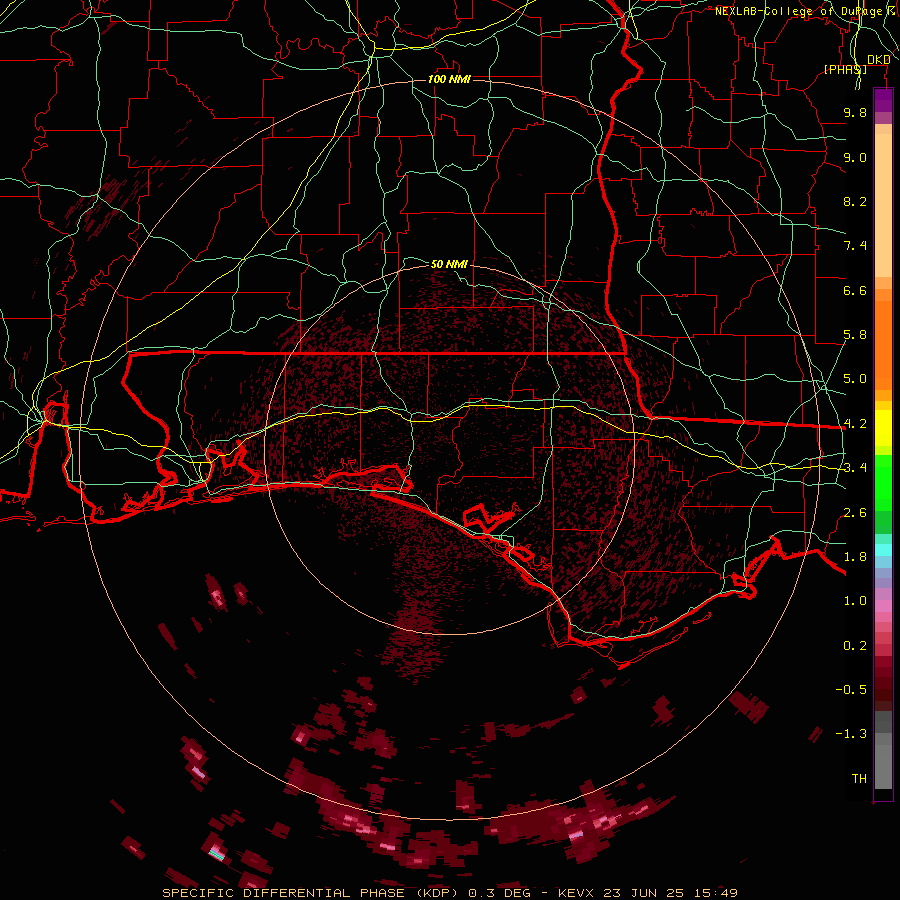
Task: Select the 8.2 legend value
Action: [x=855, y=201]
